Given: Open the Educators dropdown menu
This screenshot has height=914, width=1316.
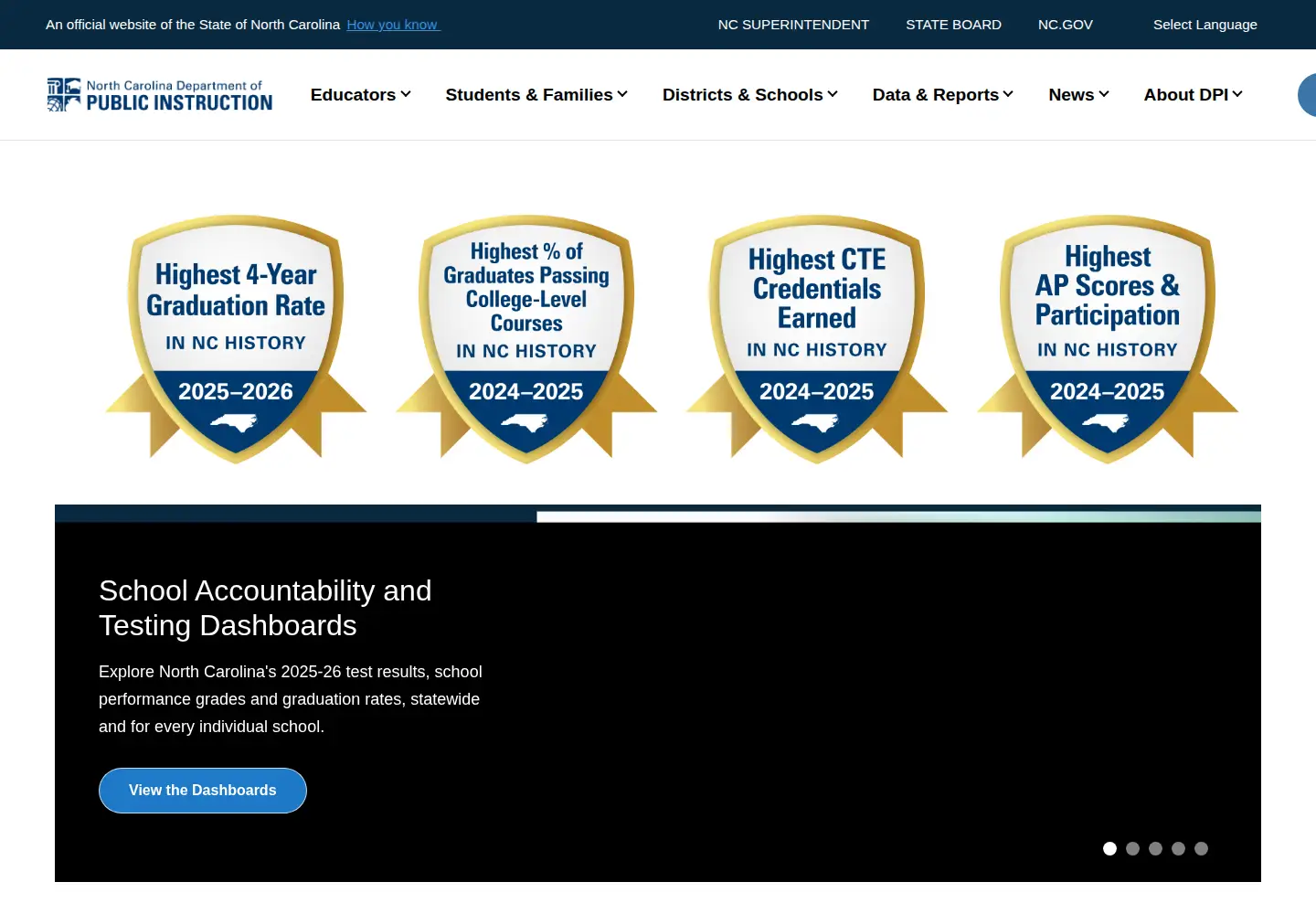Looking at the screenshot, I should 361,95.
